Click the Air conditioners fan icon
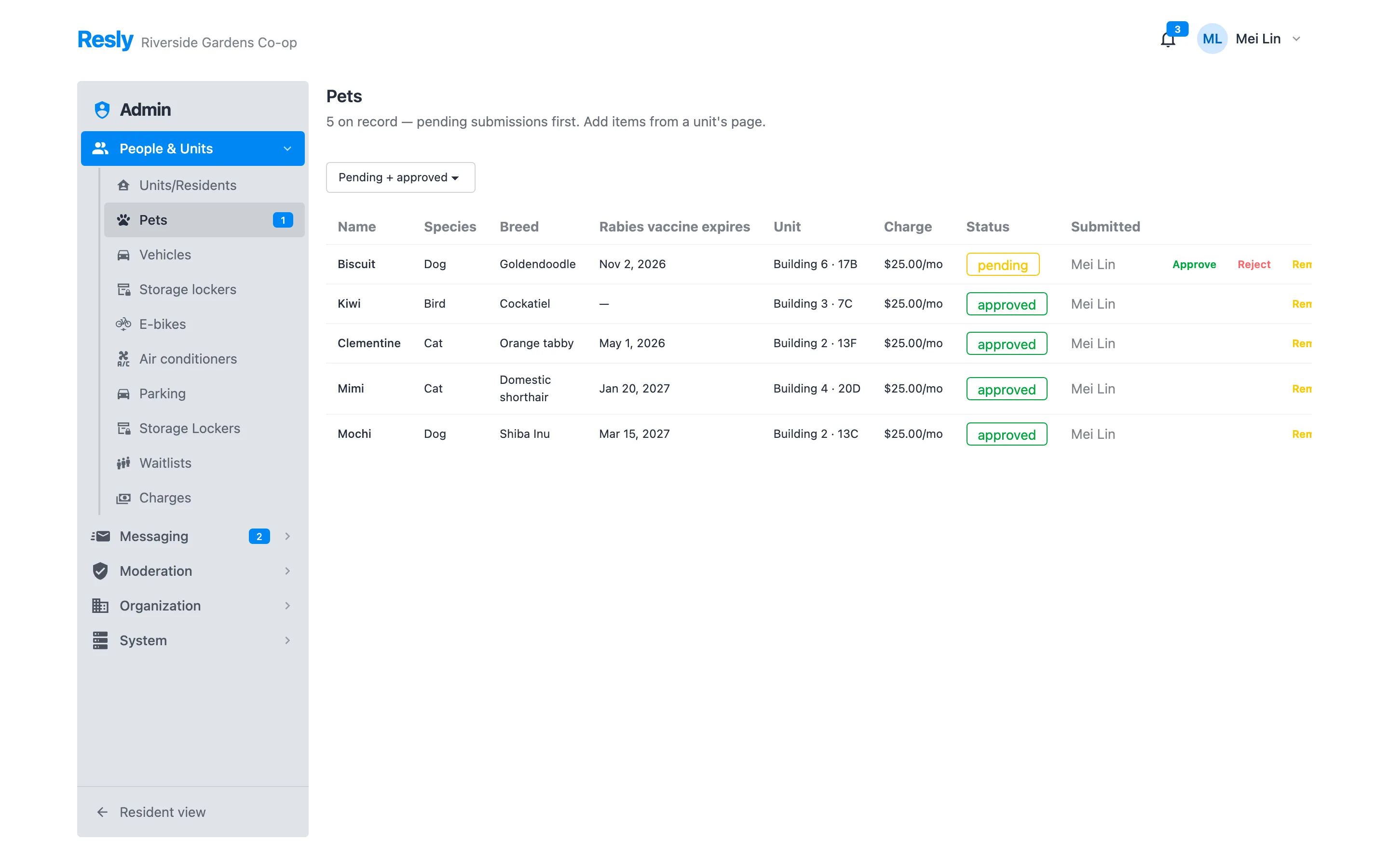1389x868 pixels. pos(123,359)
